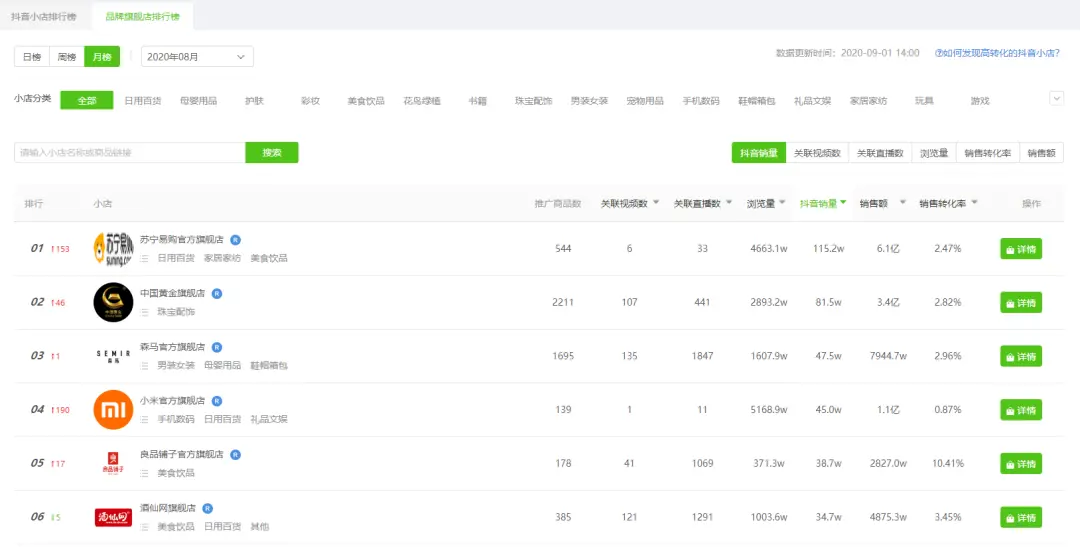Click the 酒仙网 store logo
This screenshot has height=547, width=1080.
113,517
